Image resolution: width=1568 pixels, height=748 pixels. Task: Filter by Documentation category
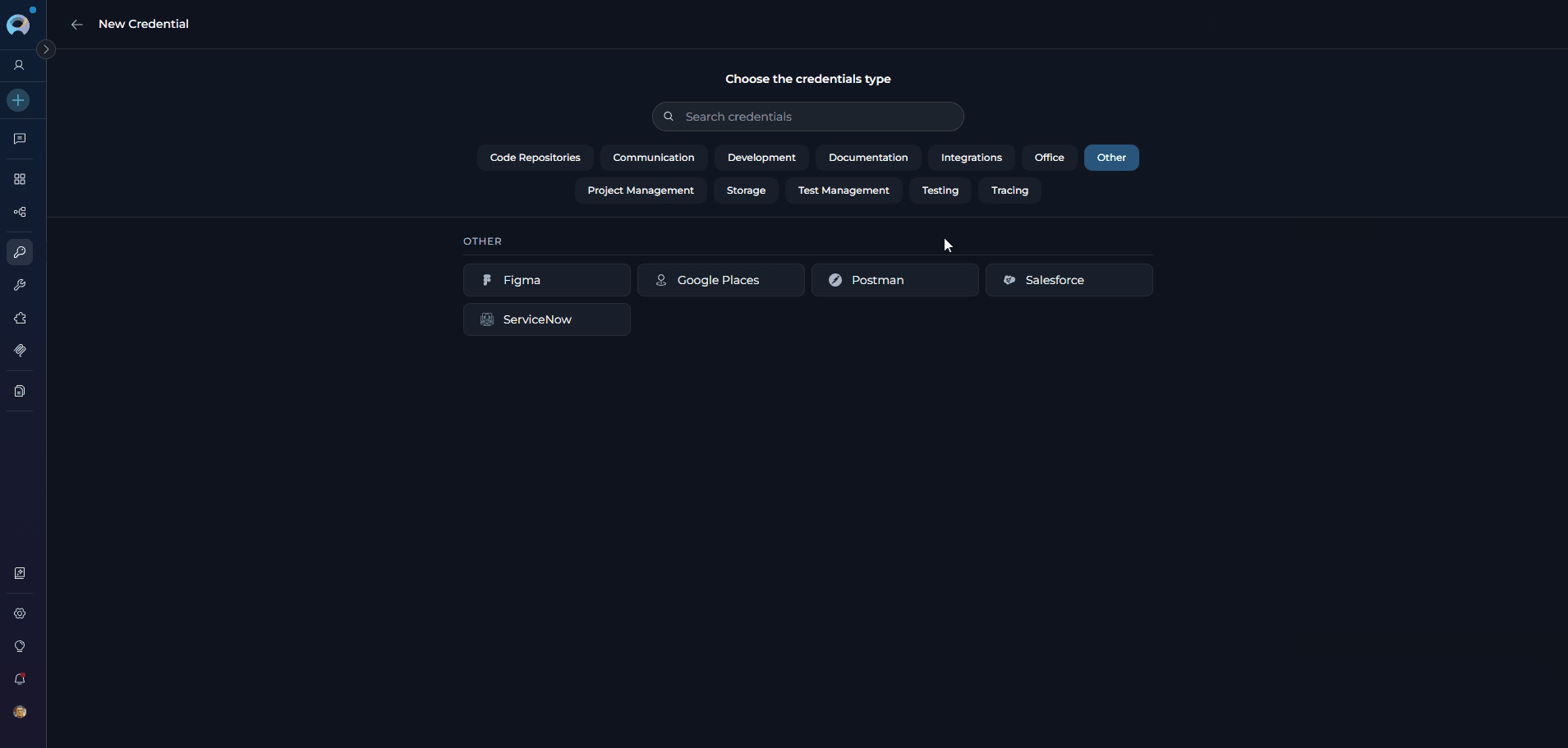(868, 158)
